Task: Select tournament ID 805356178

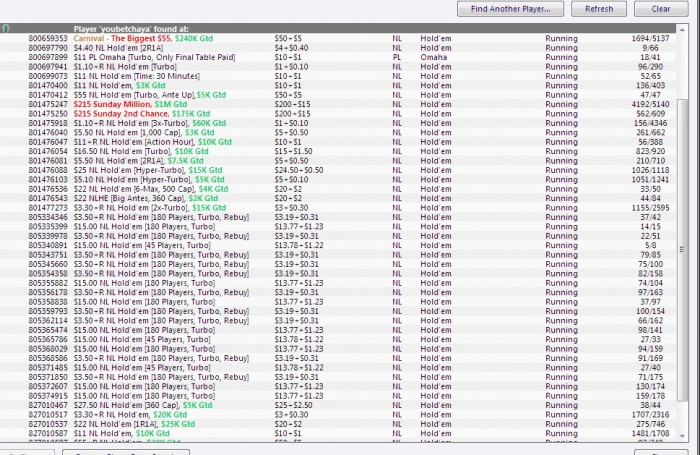Action: (338, 292)
